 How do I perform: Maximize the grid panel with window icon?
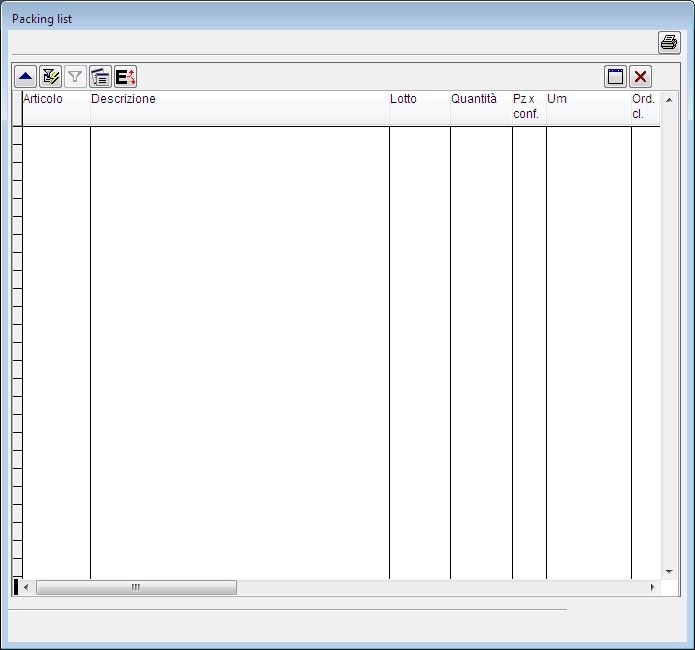click(x=615, y=77)
